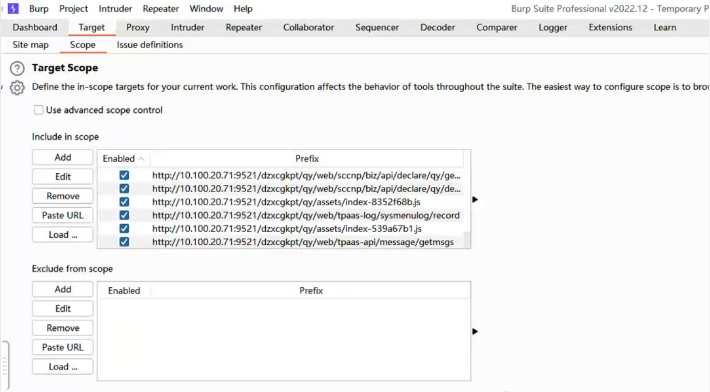Select the Scope sub-tab

82,45
